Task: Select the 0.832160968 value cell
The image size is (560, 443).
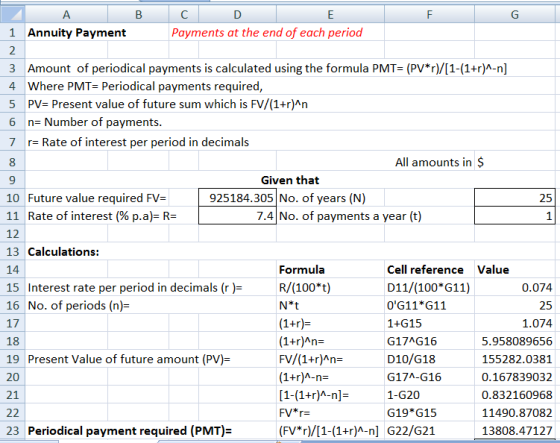Action: (x=515, y=395)
